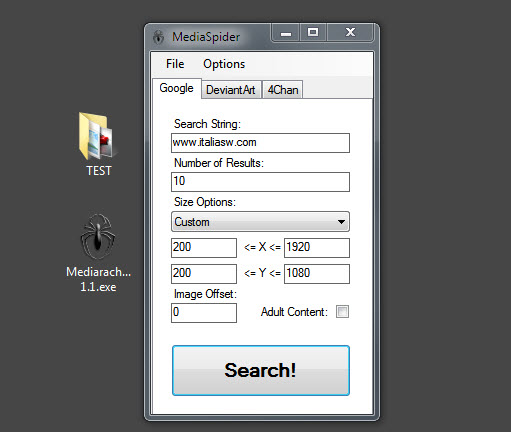Click the Search String input field
Viewport: 511px width, 432px height.
coord(260,143)
